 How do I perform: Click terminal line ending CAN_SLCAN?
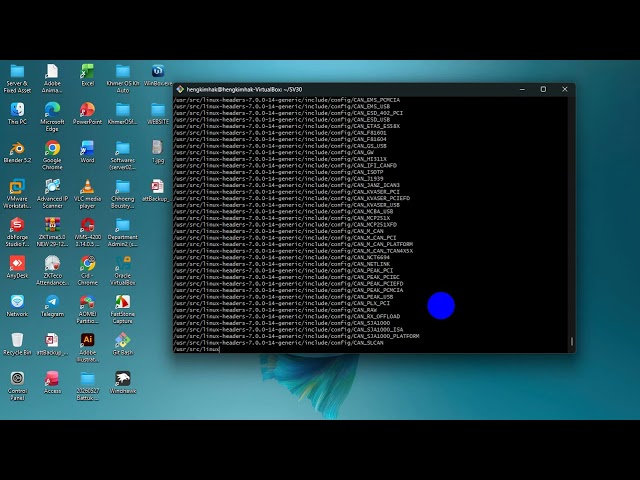click(278, 343)
